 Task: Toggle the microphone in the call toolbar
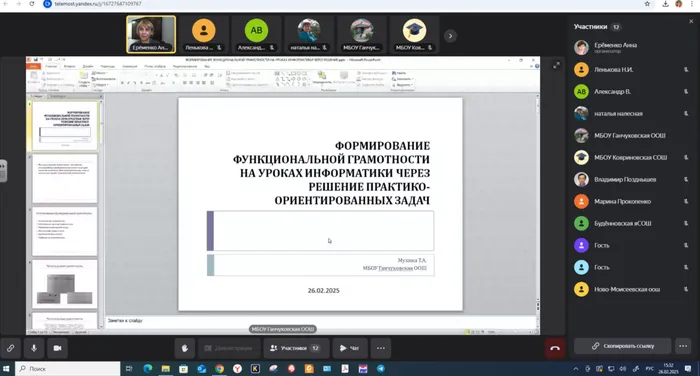click(x=34, y=348)
